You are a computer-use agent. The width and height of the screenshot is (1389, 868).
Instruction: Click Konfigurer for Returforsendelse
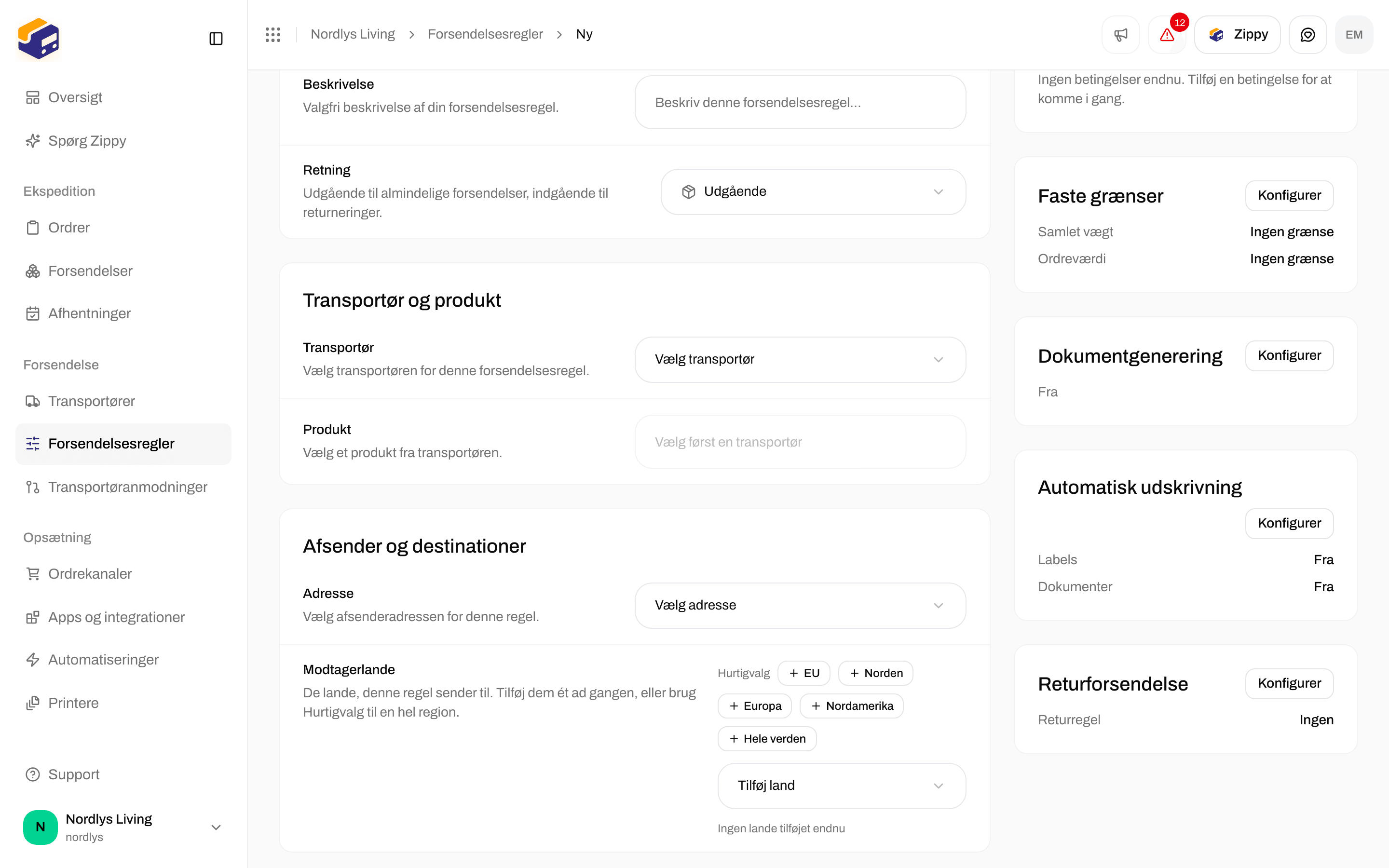click(x=1289, y=684)
